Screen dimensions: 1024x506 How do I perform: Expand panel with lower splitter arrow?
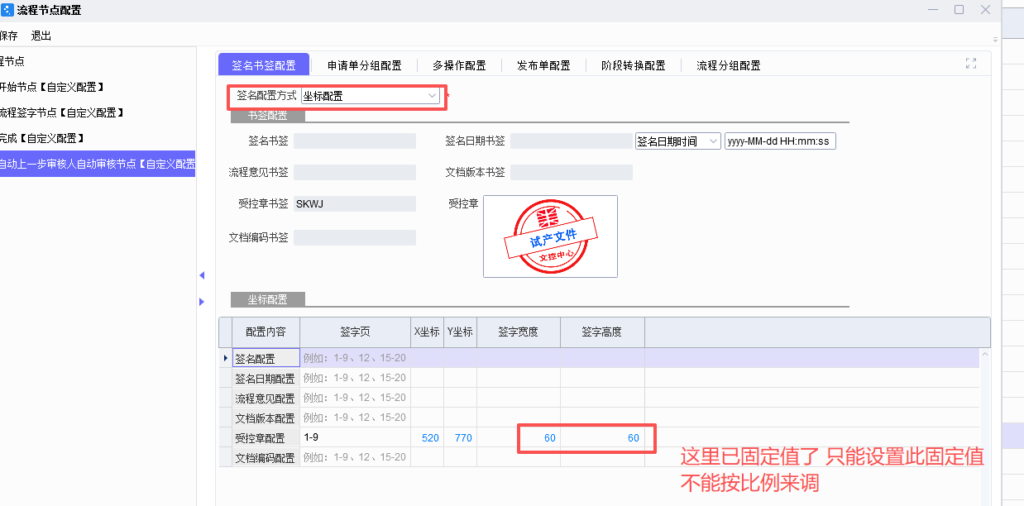pyautogui.click(x=202, y=302)
